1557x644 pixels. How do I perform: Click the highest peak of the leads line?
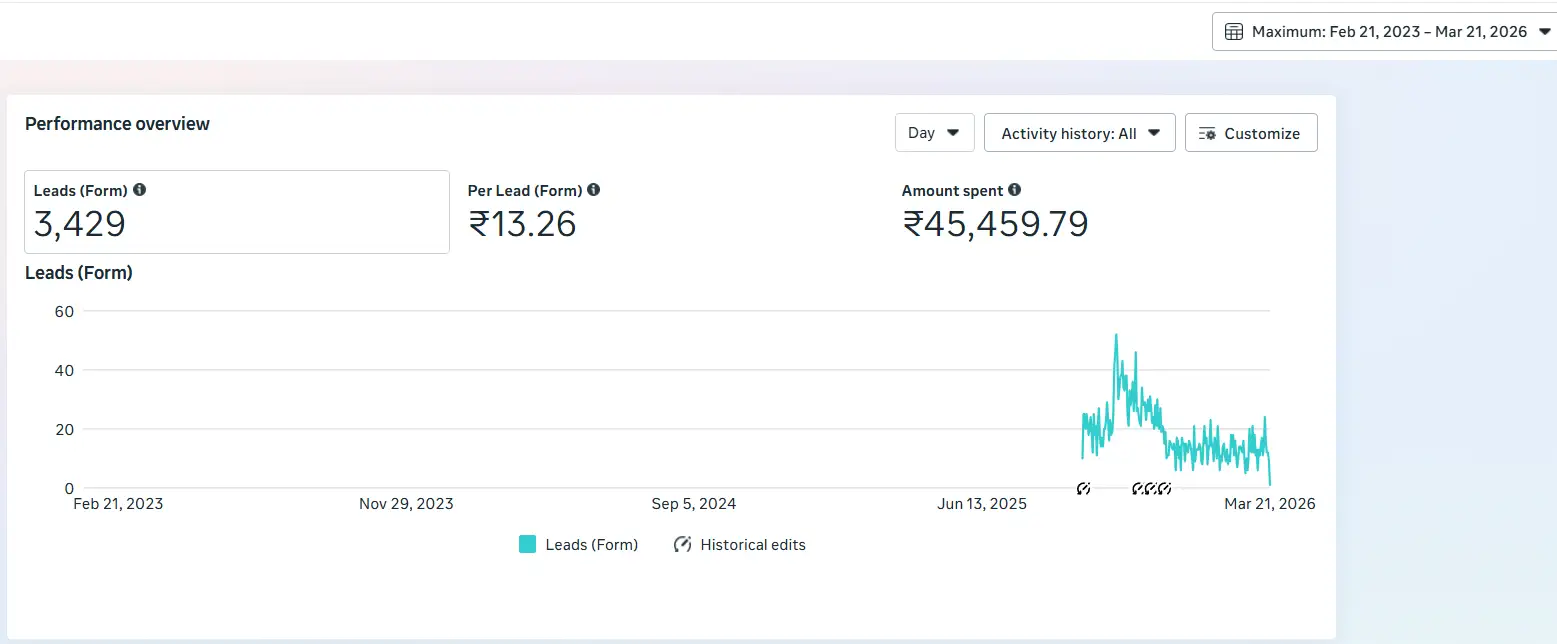[1116, 336]
